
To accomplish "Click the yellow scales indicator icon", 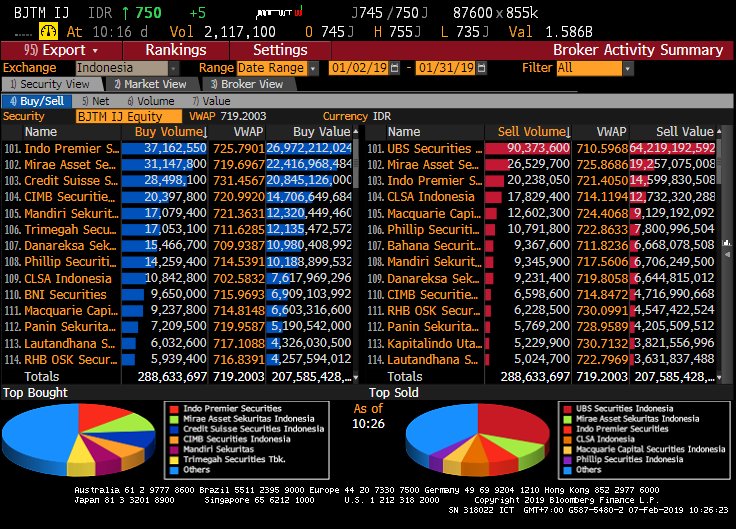I will (48, 31).
